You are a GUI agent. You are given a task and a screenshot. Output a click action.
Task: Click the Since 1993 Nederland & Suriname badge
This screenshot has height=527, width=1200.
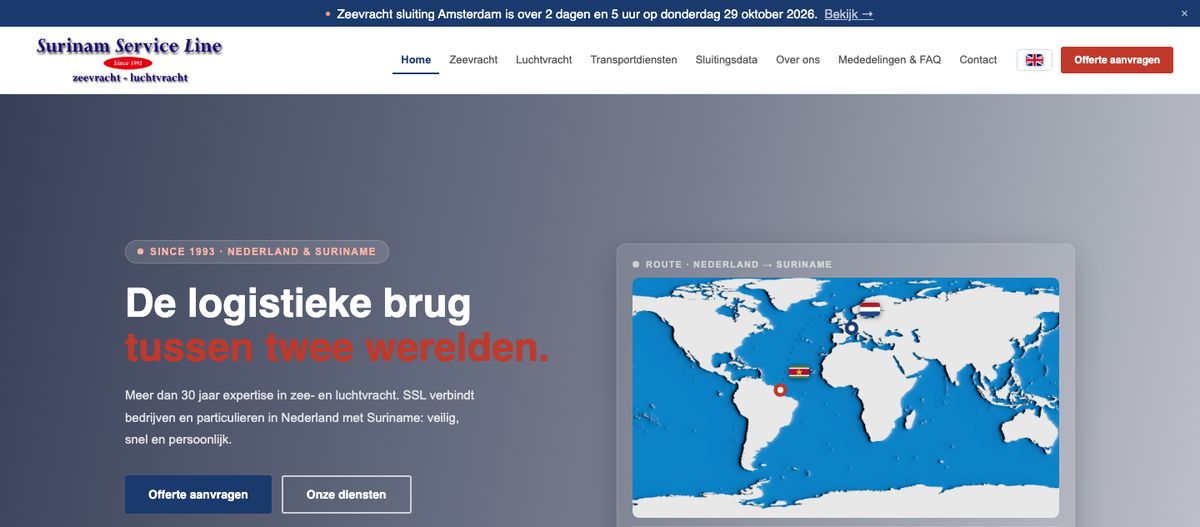pos(257,252)
